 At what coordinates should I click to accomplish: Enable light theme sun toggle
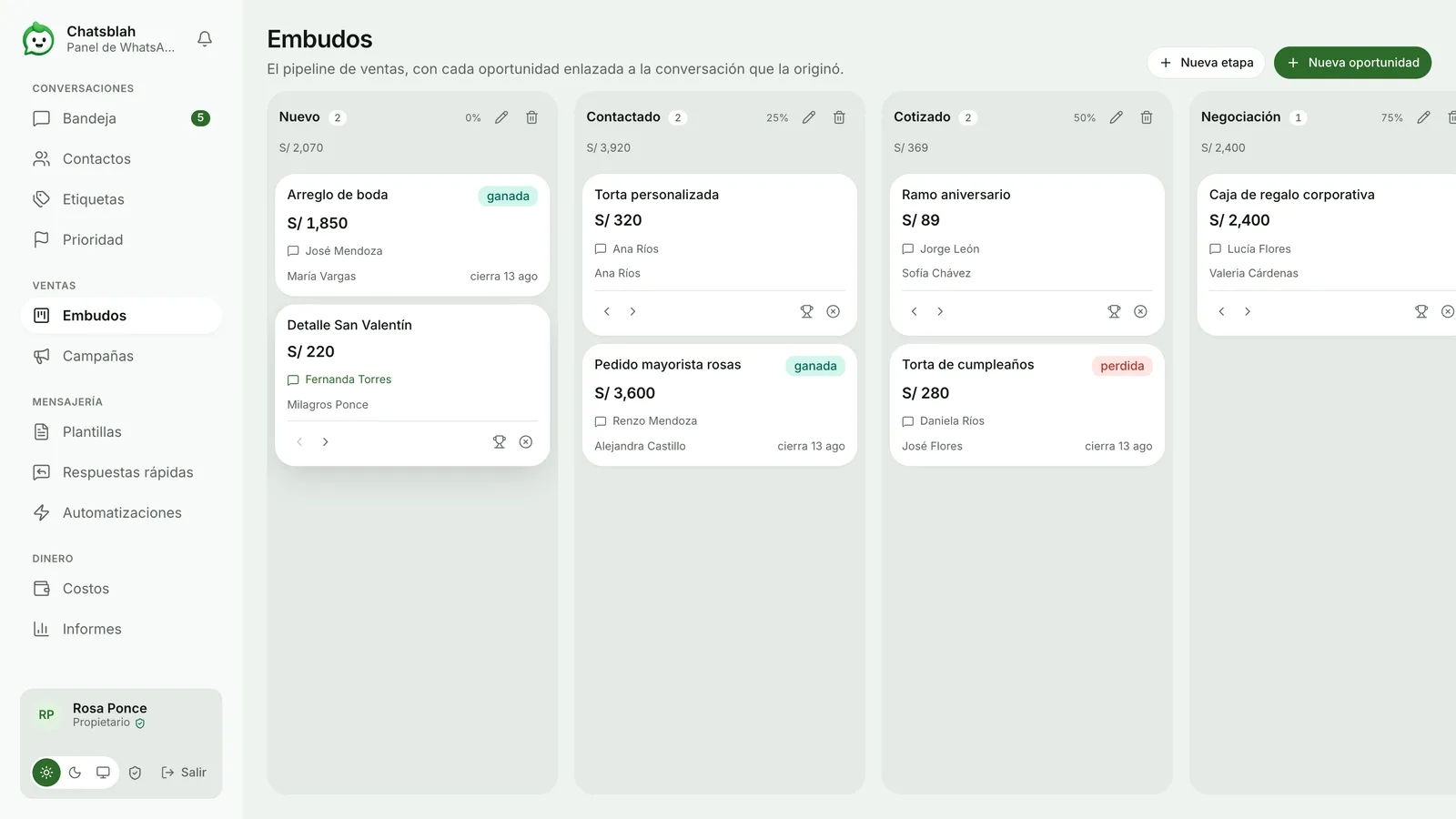(46, 773)
